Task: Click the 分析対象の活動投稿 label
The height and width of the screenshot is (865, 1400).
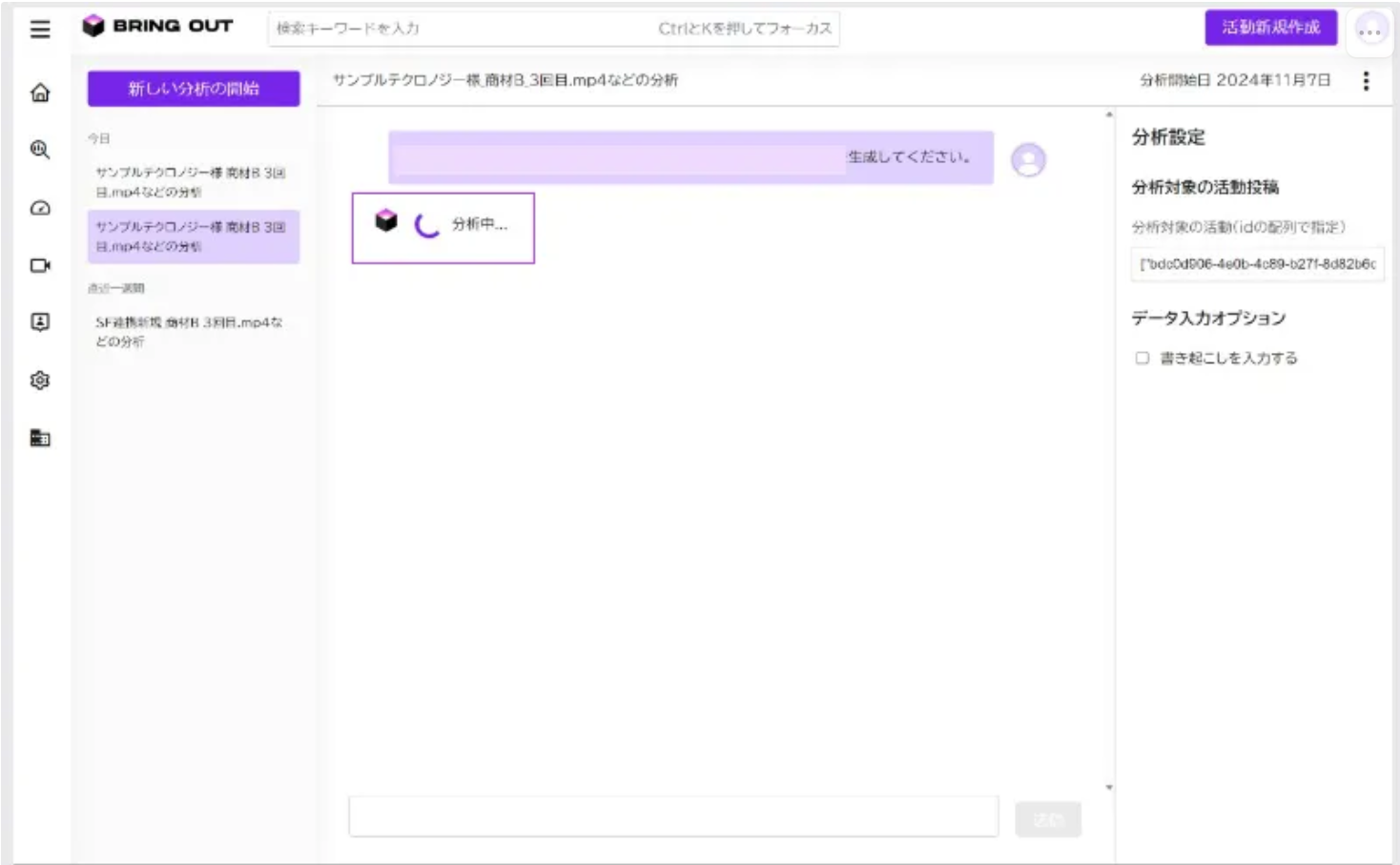Action: [1205, 187]
